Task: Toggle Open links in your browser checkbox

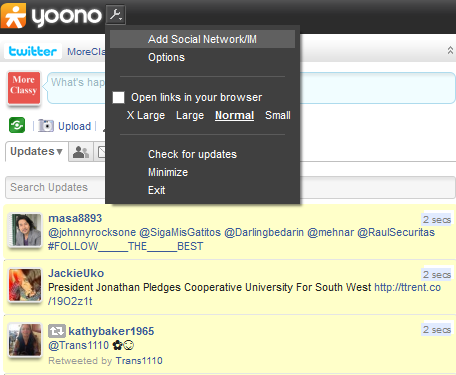Action: point(118,97)
